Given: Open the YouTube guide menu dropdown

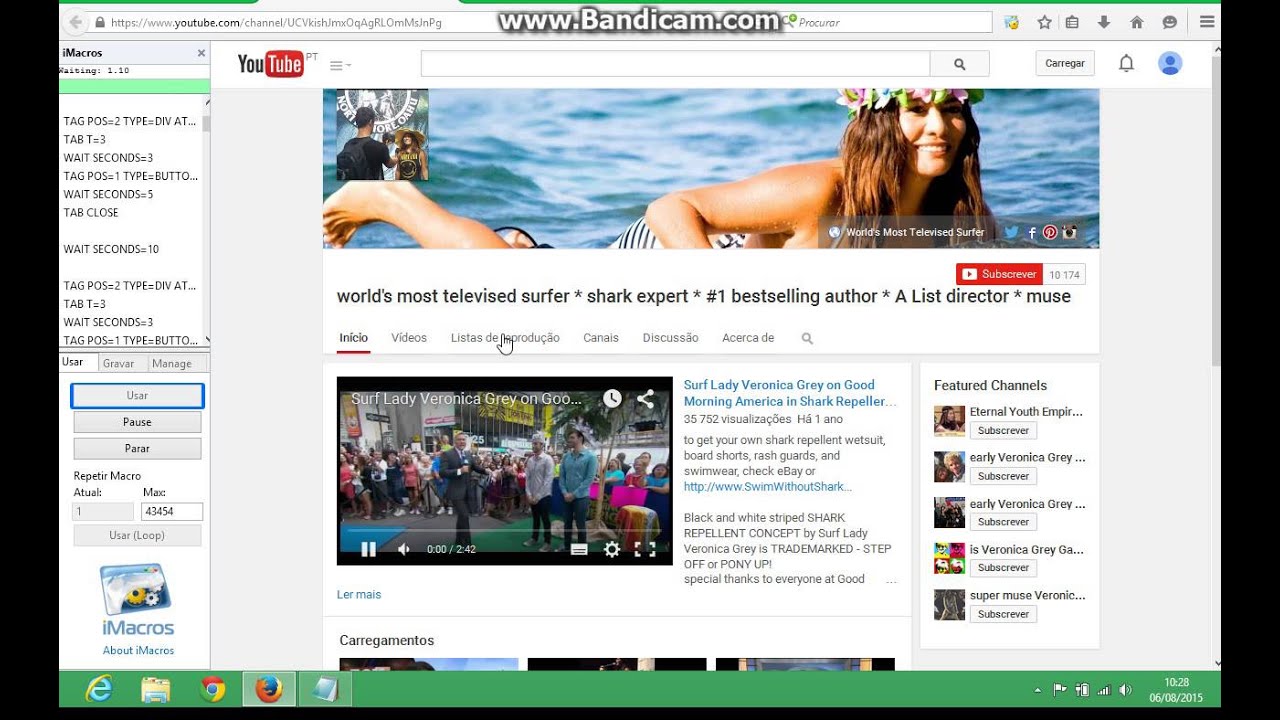Looking at the screenshot, I should point(340,65).
